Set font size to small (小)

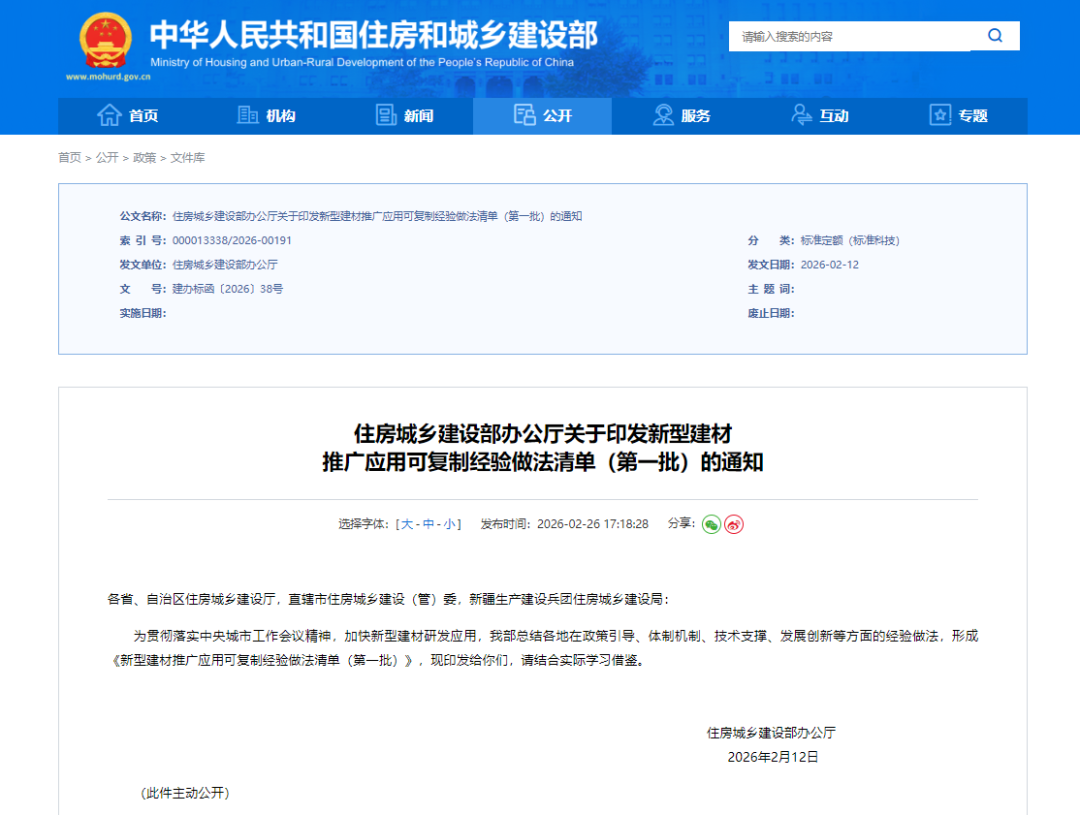(449, 524)
